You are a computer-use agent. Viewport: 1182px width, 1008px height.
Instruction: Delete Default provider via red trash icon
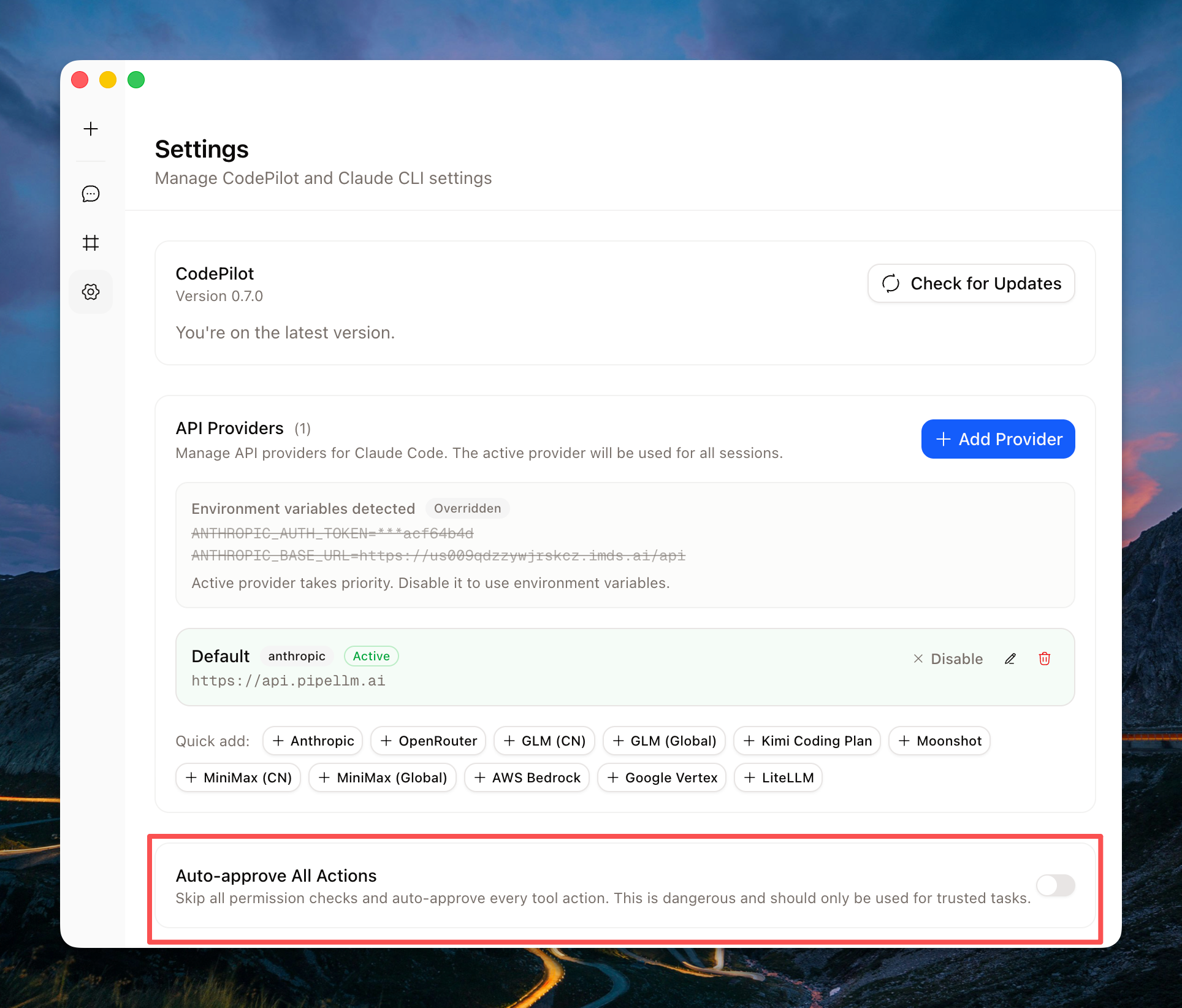pyautogui.click(x=1045, y=659)
